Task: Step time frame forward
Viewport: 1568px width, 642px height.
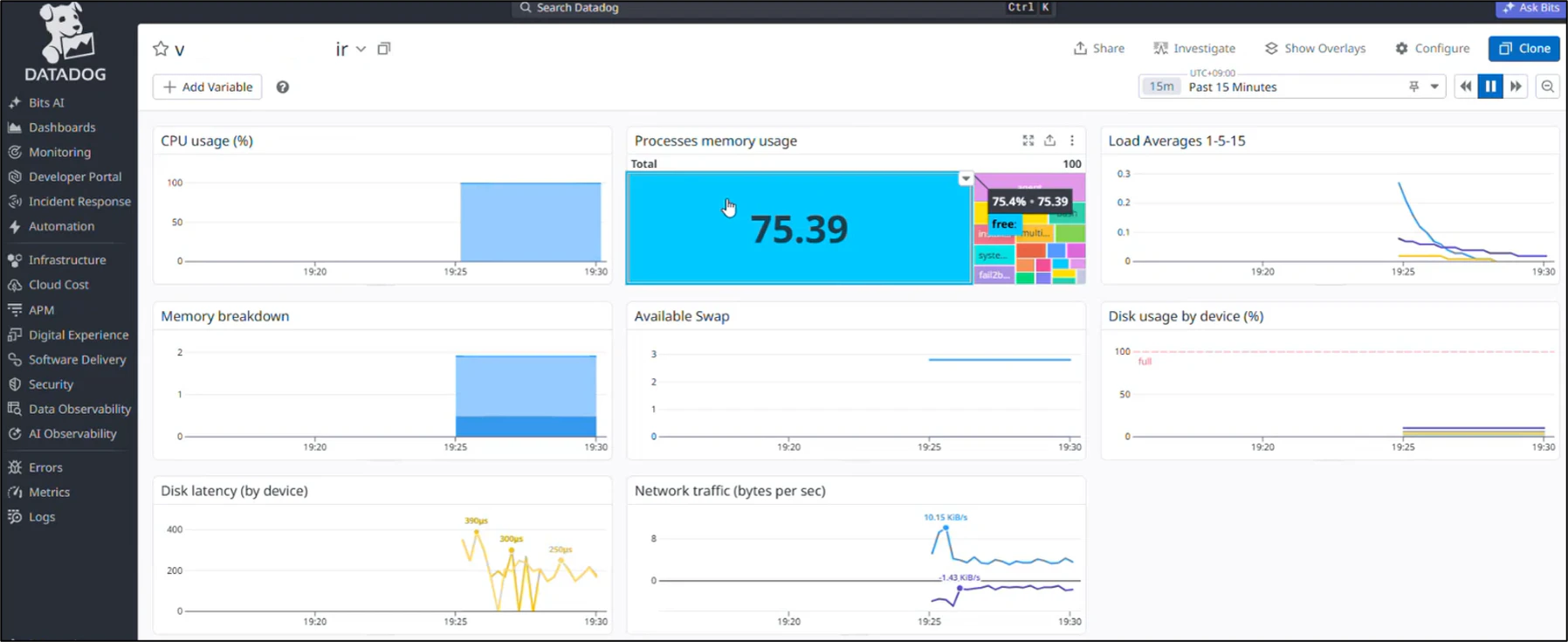Action: coord(1516,86)
